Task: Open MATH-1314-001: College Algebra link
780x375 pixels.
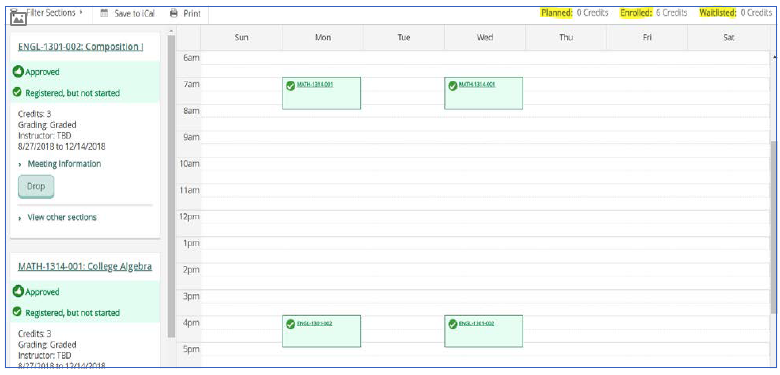Action: pyautogui.click(x=85, y=267)
